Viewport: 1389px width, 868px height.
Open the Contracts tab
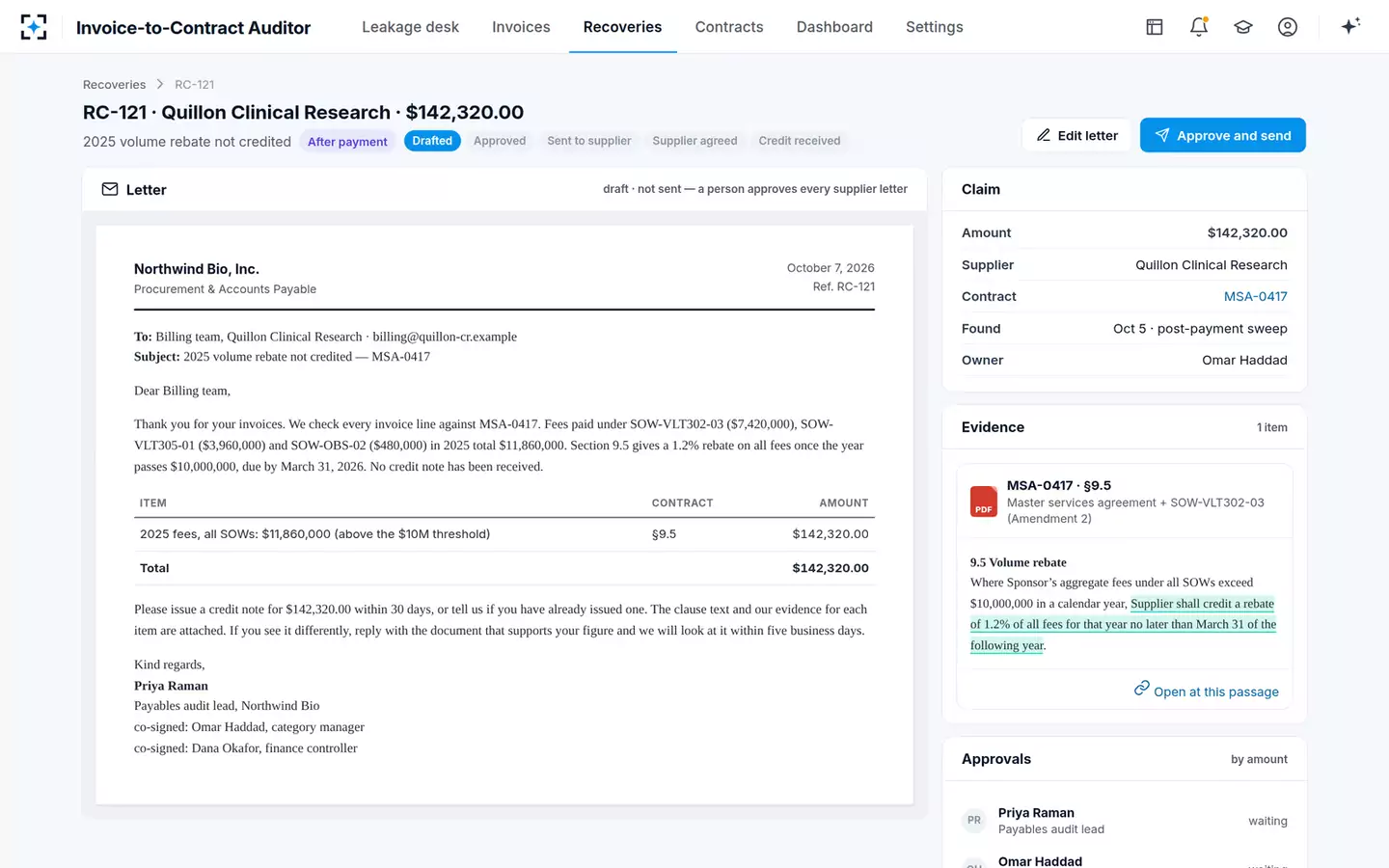[x=729, y=27]
